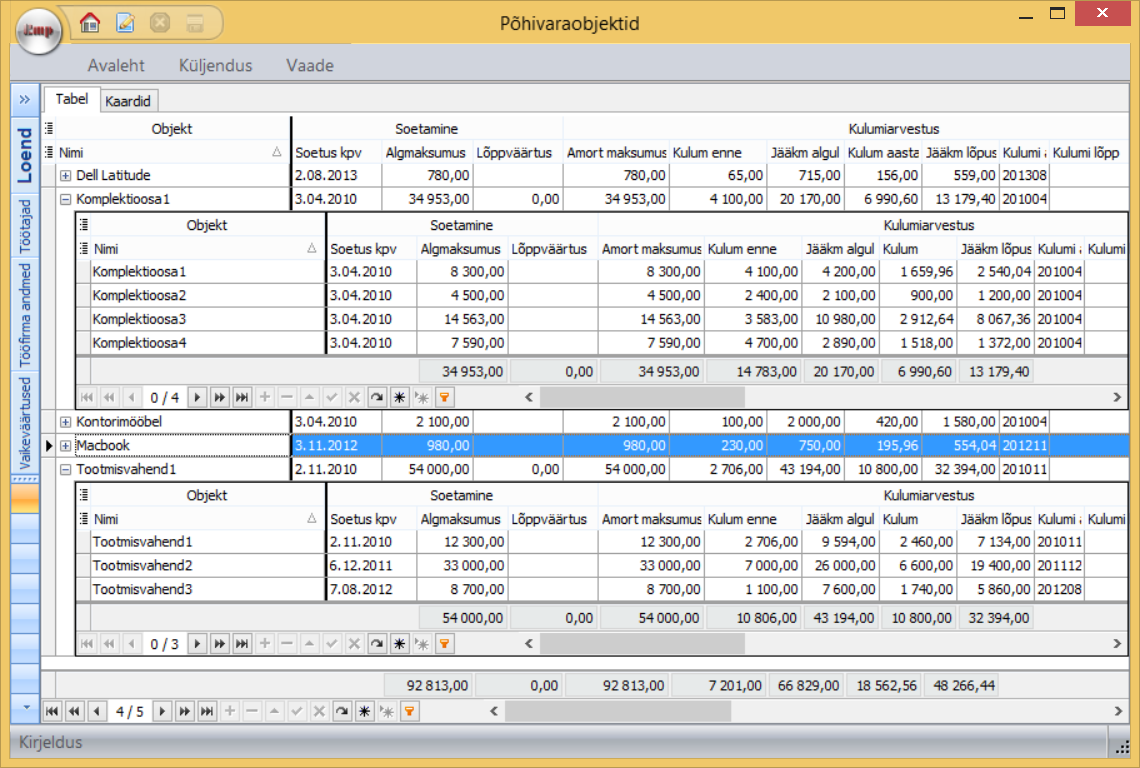Expand the Kontorimööbel row
The image size is (1140, 768).
click(x=66, y=422)
